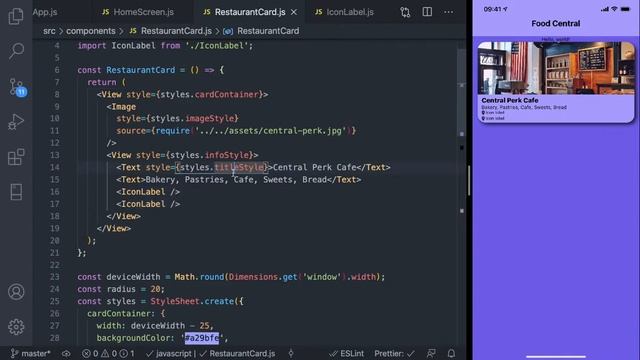This screenshot has height=360, width=640.
Task: Select the RestaurantCard.js tab
Action: (x=244, y=12)
